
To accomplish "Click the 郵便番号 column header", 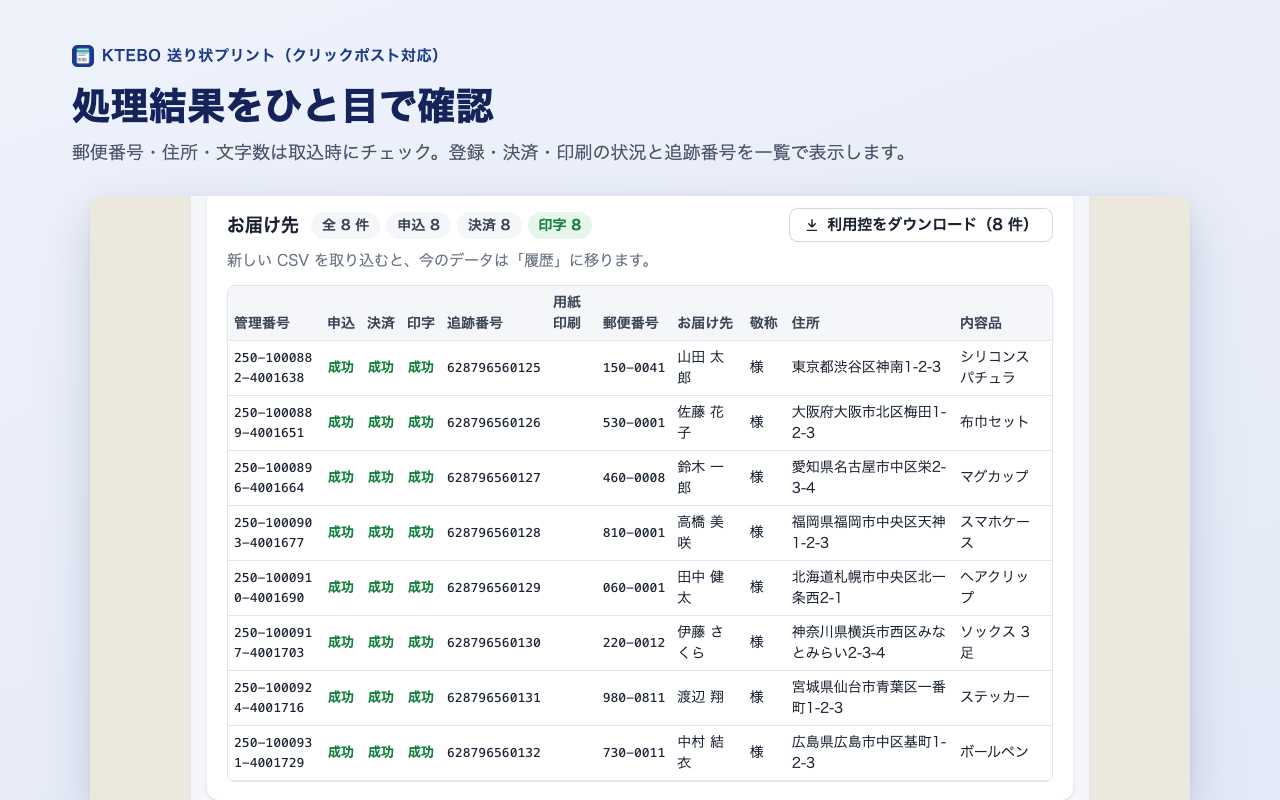I will (631, 323).
